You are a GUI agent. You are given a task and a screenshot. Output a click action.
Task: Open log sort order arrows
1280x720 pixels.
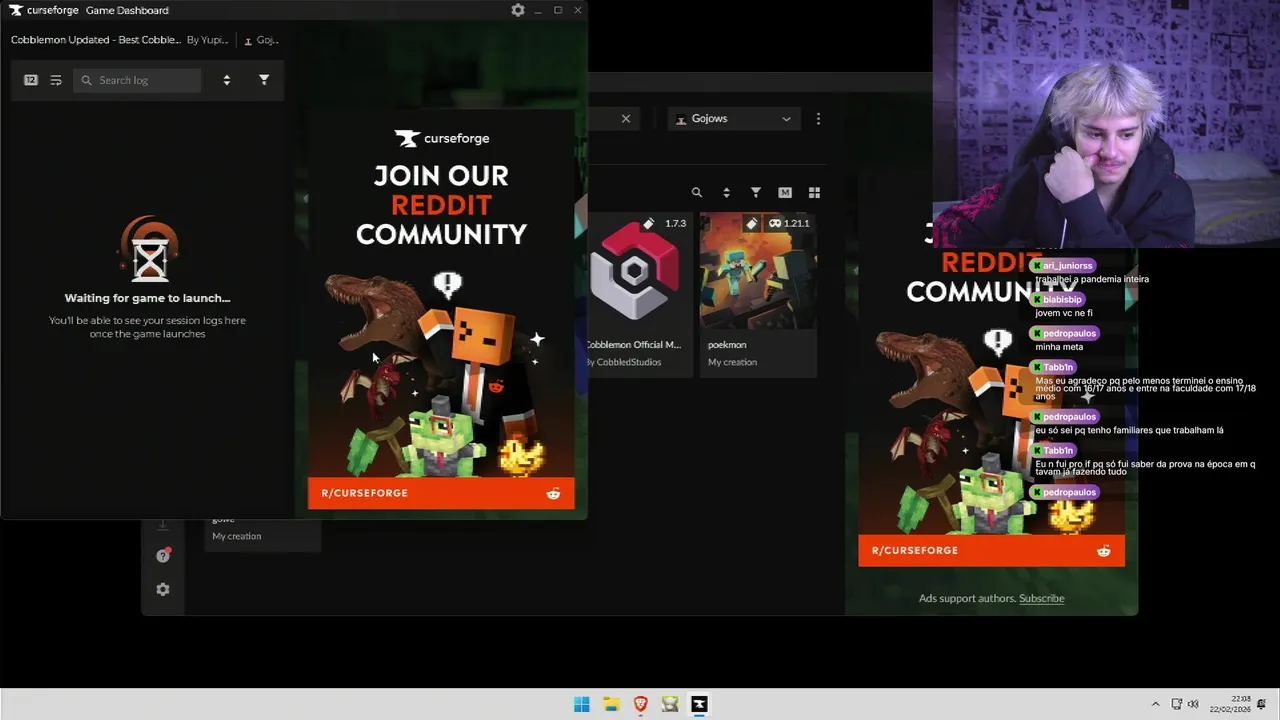(x=227, y=80)
